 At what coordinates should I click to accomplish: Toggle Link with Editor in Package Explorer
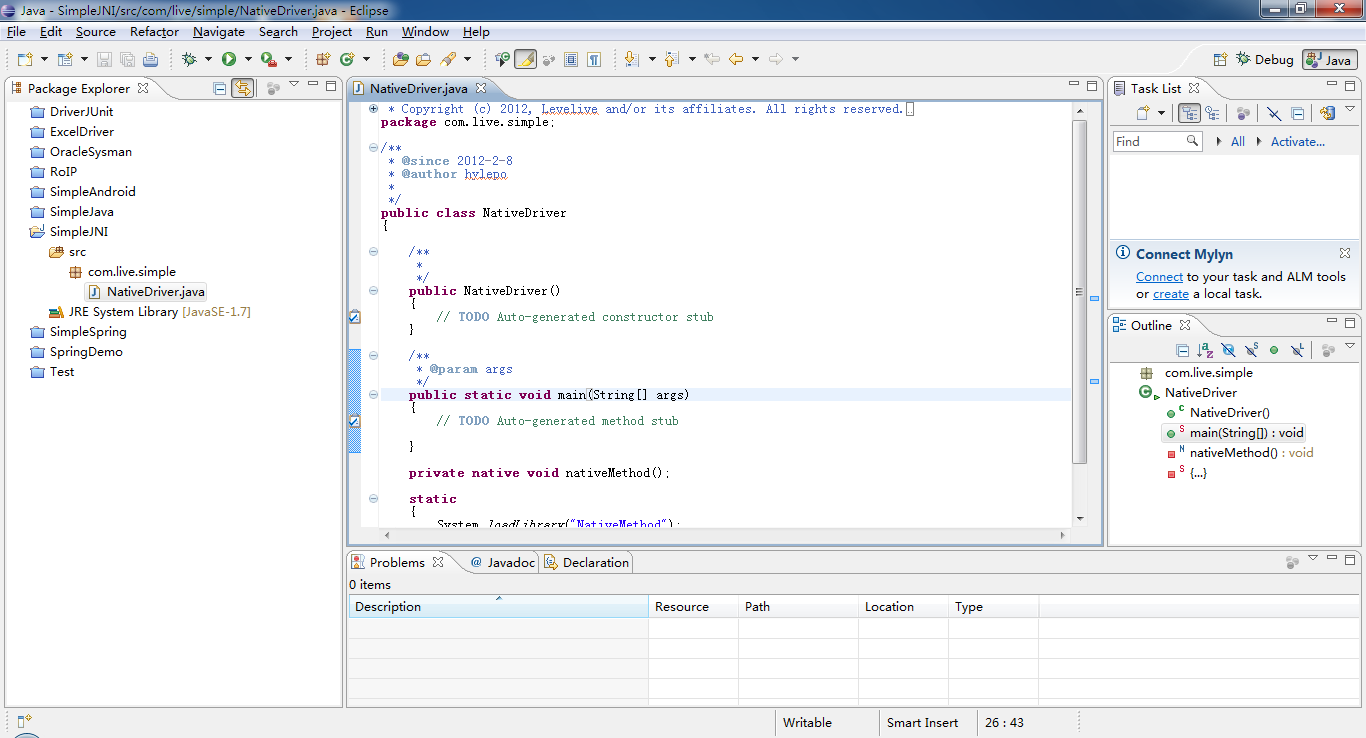click(x=242, y=88)
